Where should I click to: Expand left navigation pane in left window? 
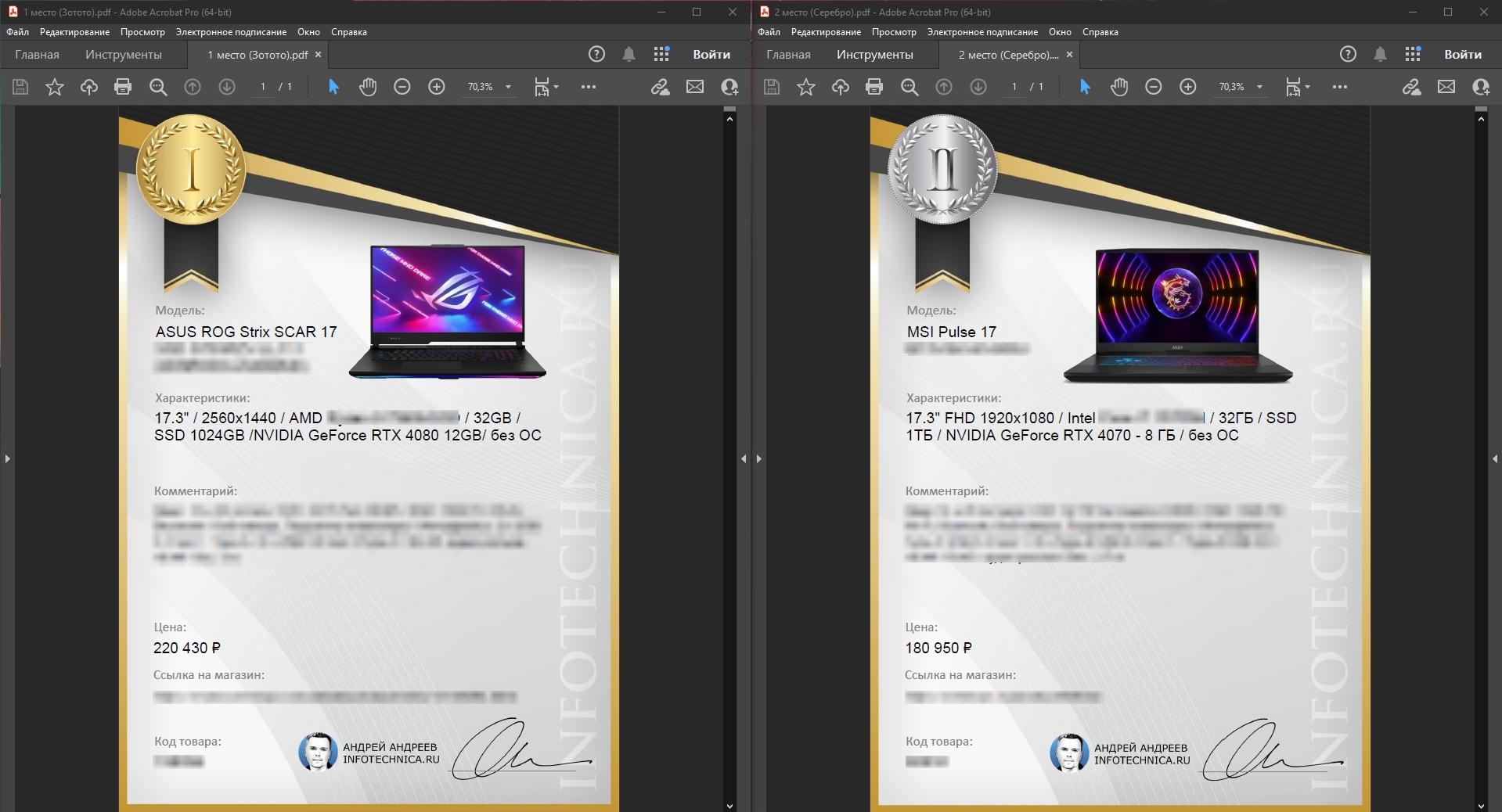(x=7, y=458)
